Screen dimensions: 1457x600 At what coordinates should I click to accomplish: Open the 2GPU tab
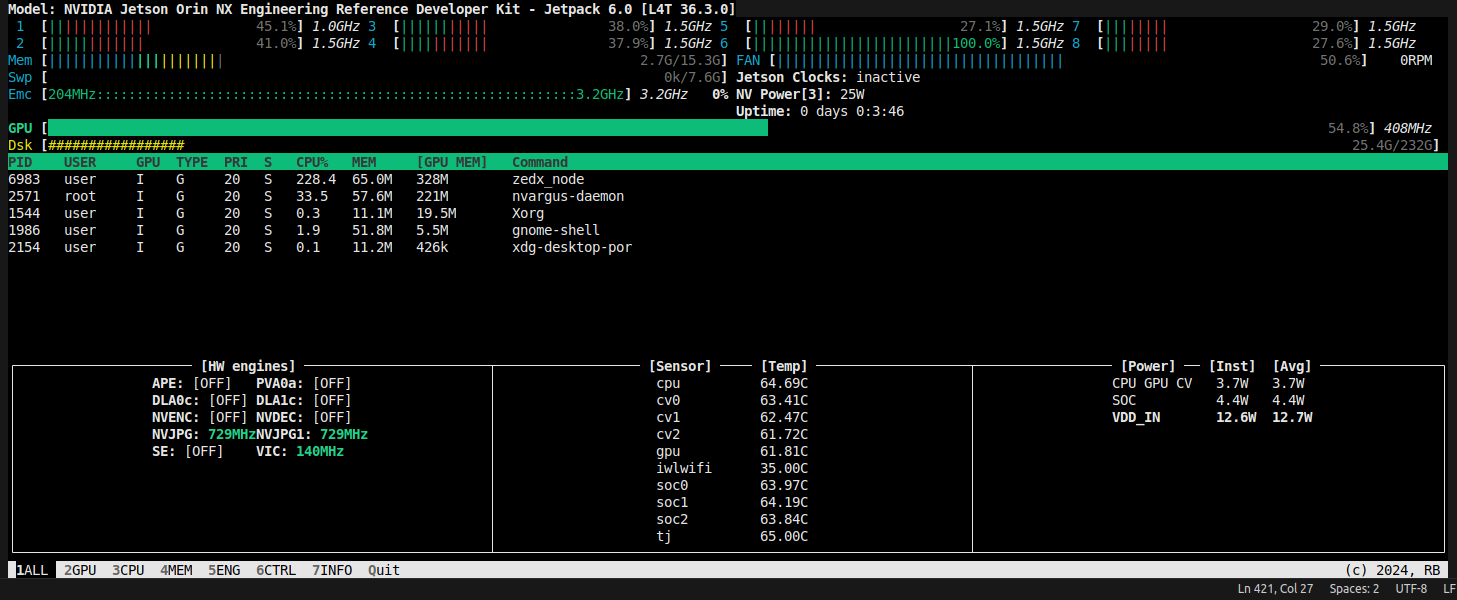pyautogui.click(x=80, y=570)
